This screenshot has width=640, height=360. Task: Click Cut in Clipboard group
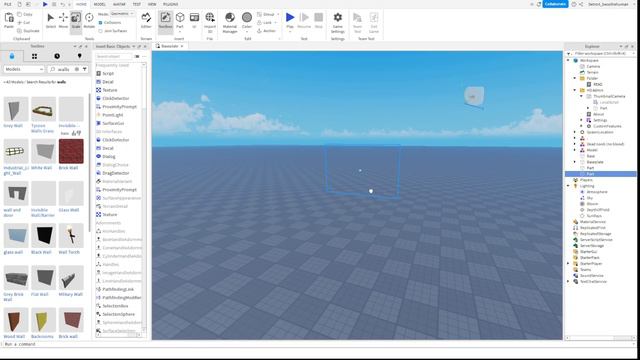pyautogui.click(x=24, y=22)
